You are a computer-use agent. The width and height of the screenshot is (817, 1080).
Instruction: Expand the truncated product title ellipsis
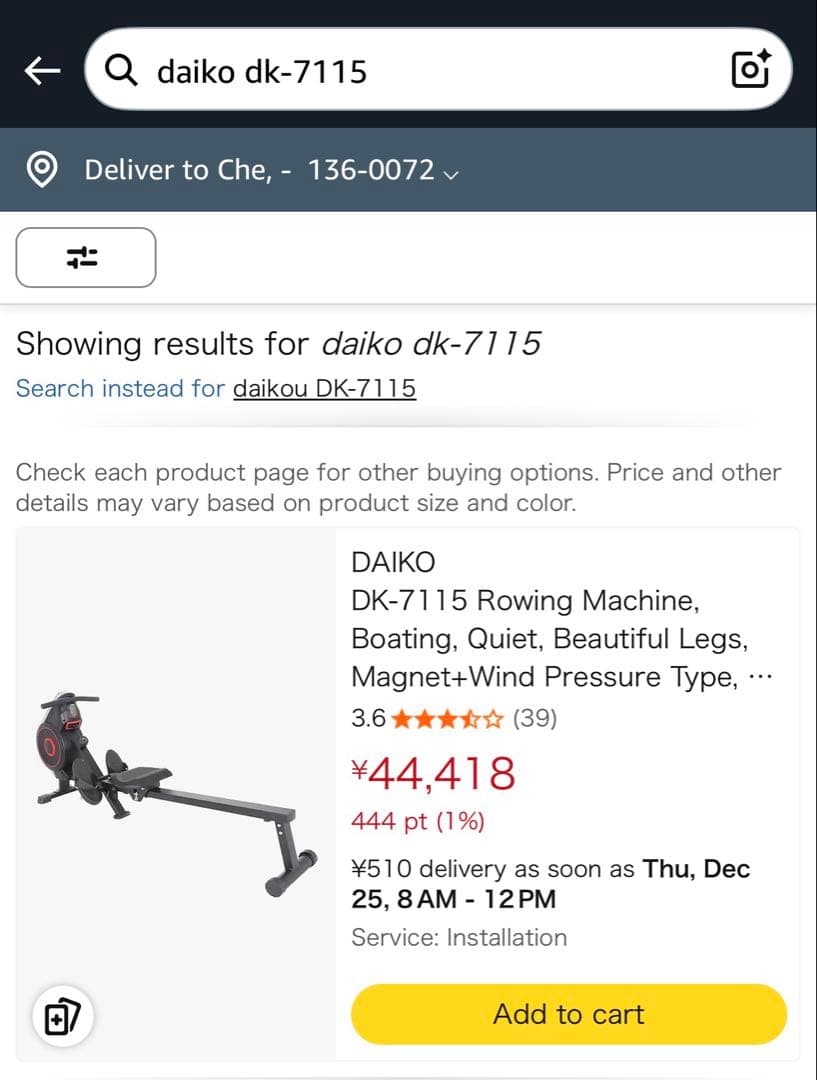click(x=761, y=678)
